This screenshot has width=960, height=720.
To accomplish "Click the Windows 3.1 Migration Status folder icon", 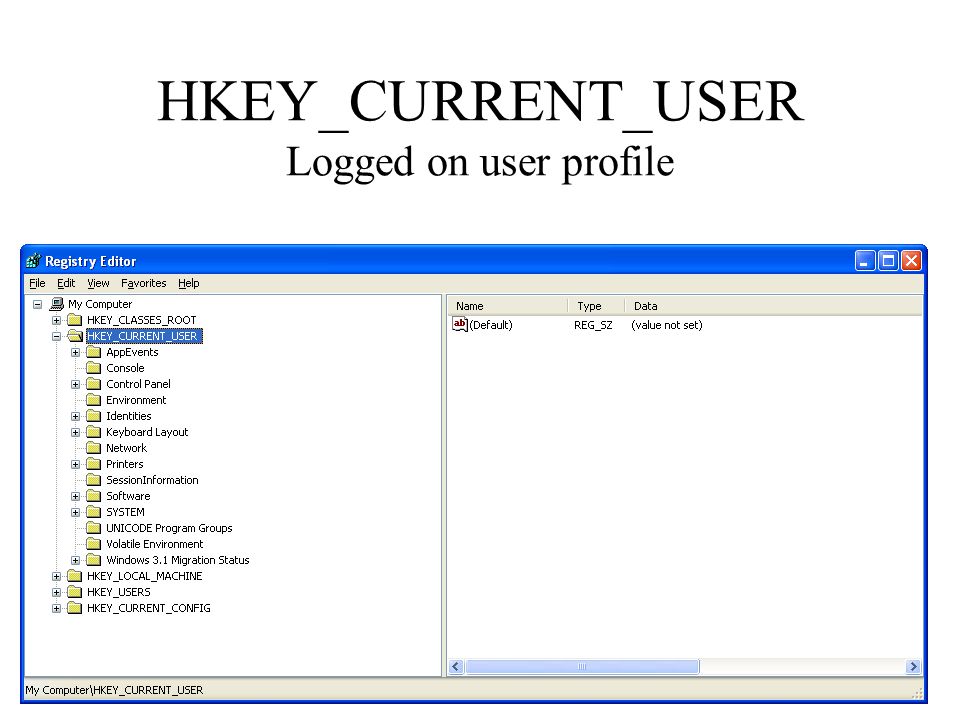I will click(94, 560).
